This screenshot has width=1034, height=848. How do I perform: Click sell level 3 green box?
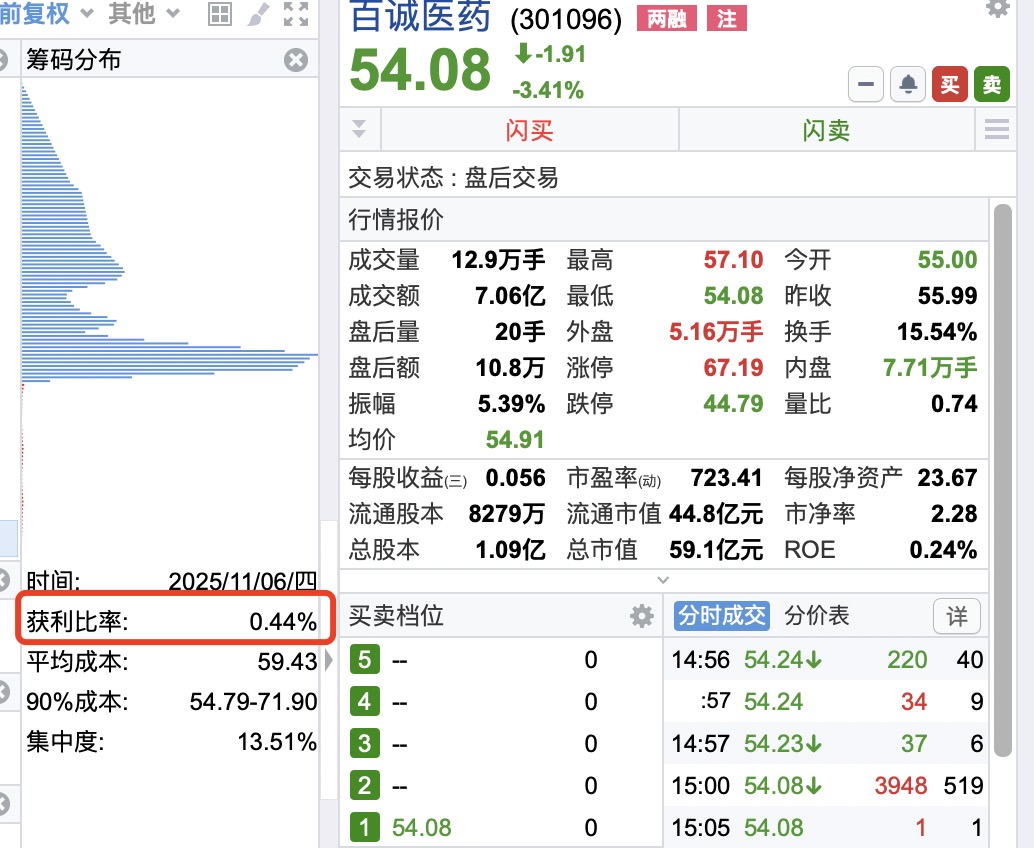[365, 744]
